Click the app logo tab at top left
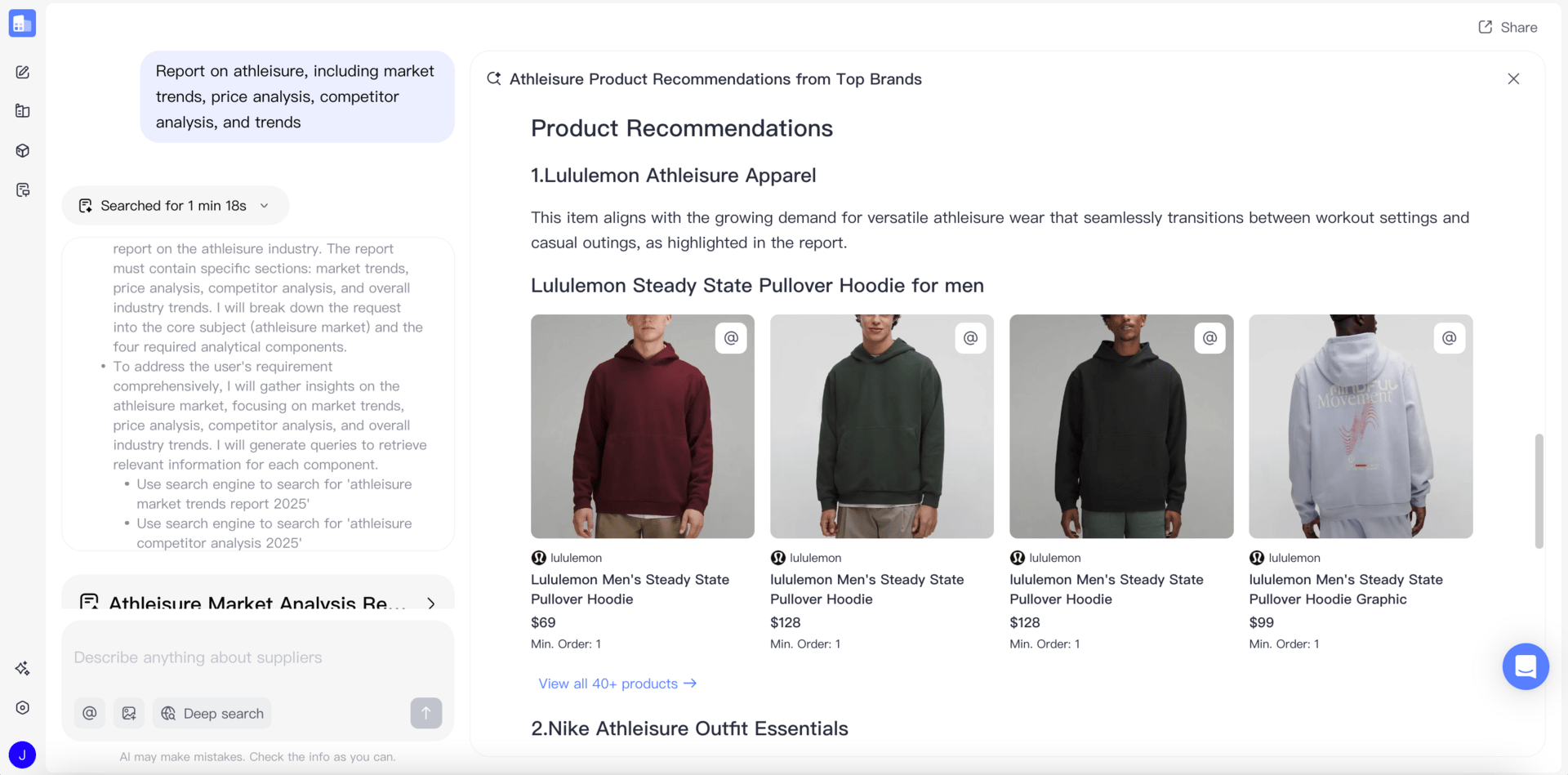This screenshot has width=1568, height=775. coord(22,23)
